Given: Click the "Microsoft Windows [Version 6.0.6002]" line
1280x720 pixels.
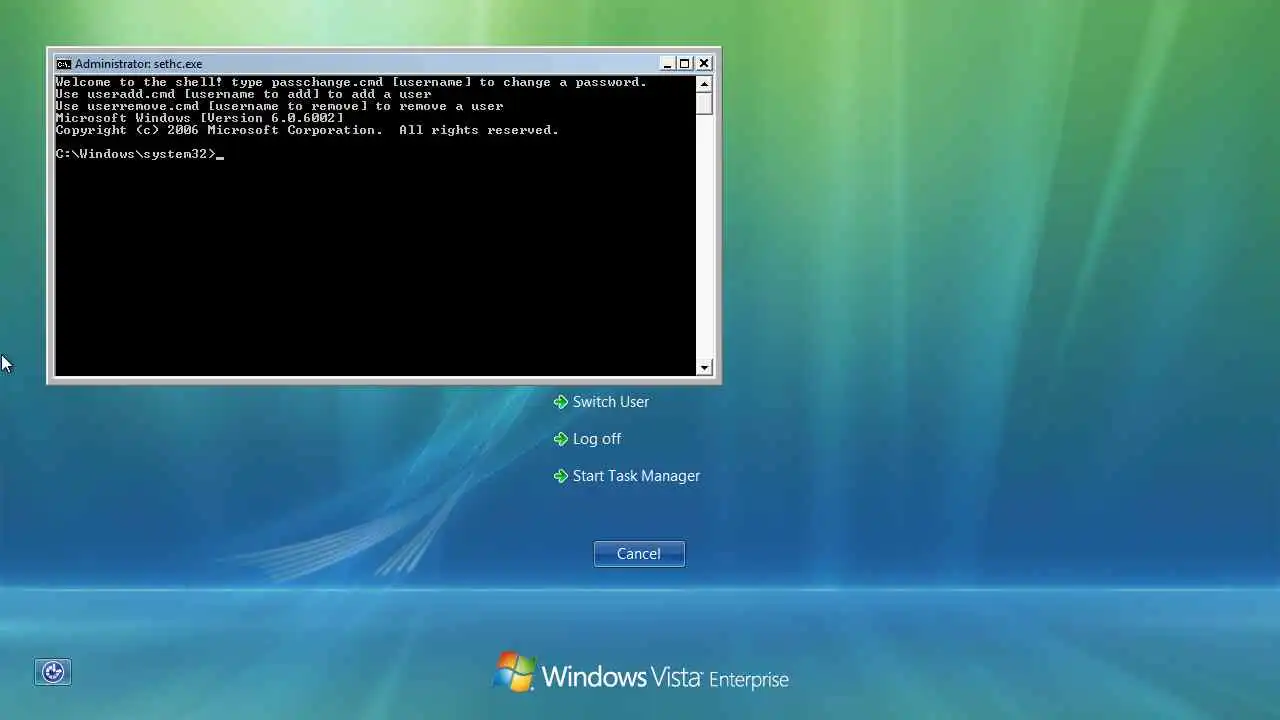Looking at the screenshot, I should click(199, 118).
